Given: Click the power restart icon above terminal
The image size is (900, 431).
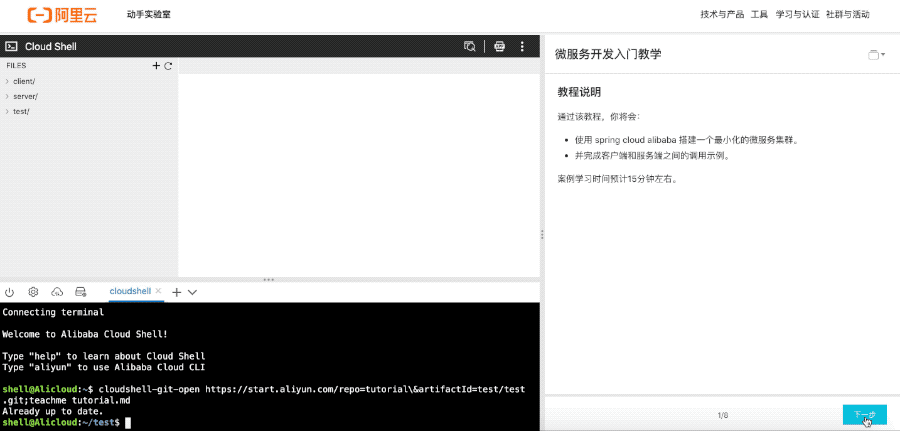Looking at the screenshot, I should (x=9, y=292).
